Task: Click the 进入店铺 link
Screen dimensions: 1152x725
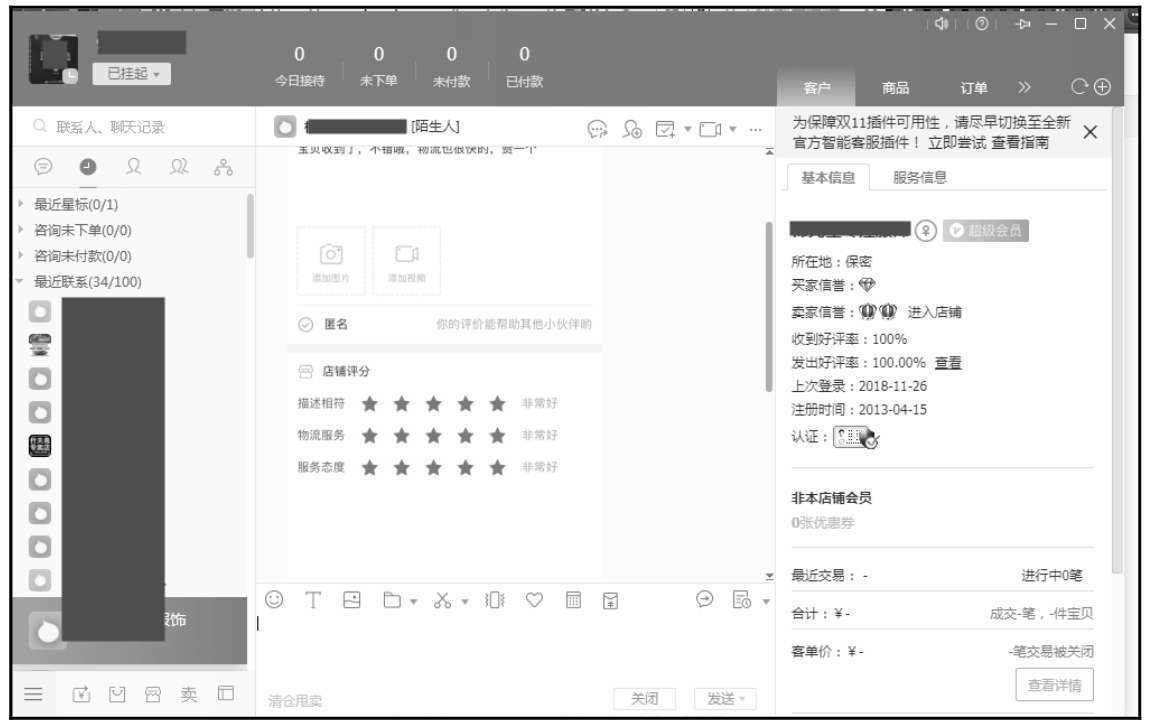Action: [935, 312]
